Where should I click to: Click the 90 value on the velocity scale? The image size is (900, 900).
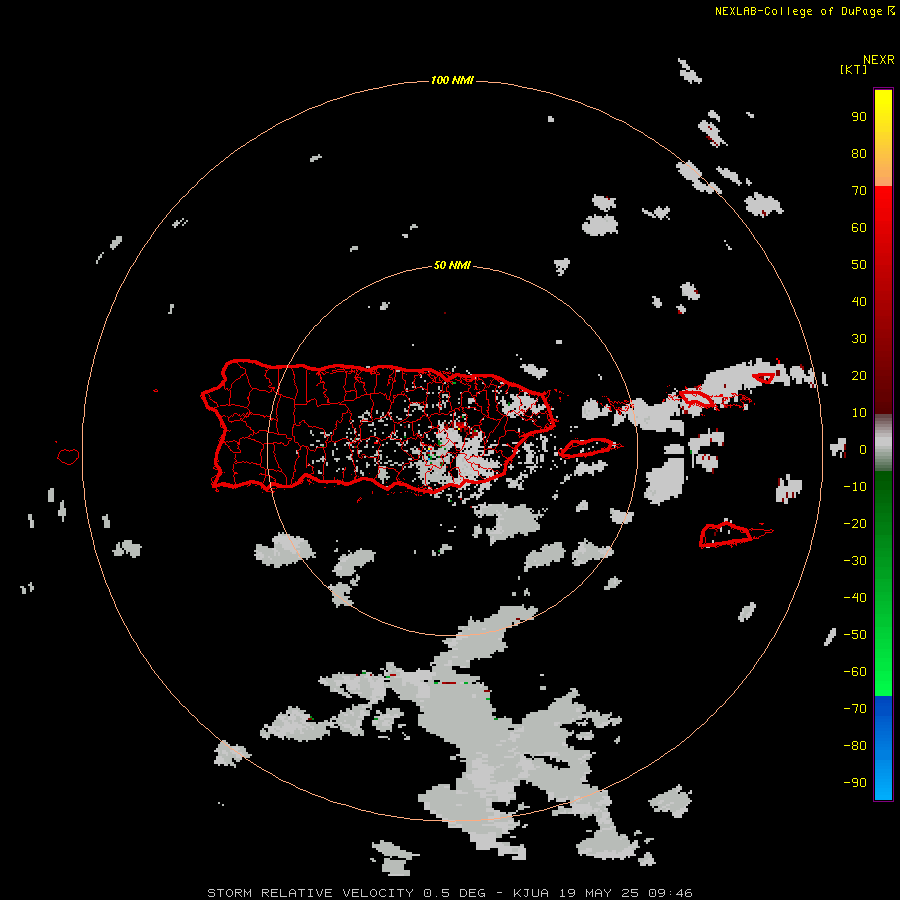coord(859,117)
